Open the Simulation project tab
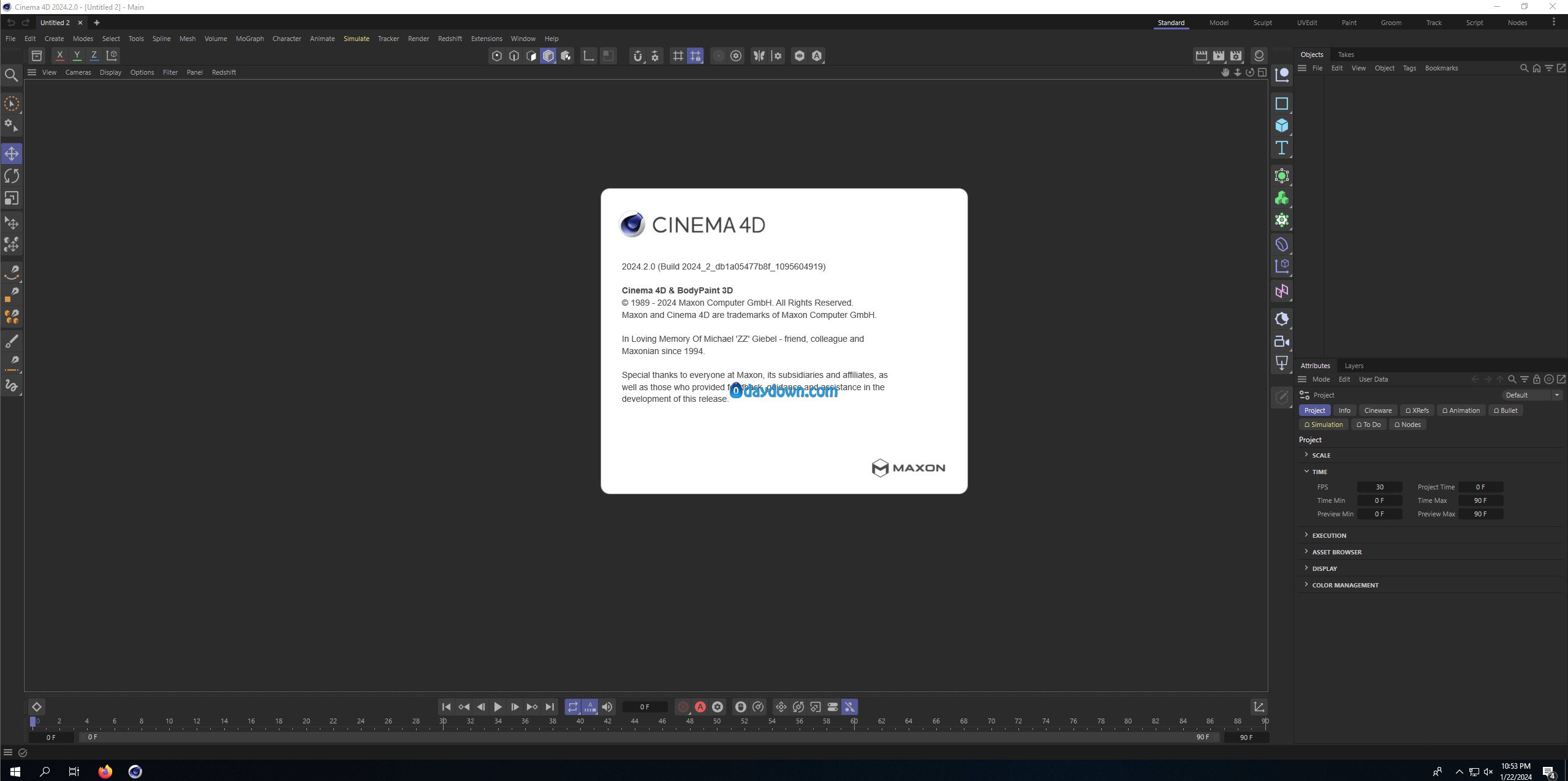The image size is (1568, 781). [1323, 424]
